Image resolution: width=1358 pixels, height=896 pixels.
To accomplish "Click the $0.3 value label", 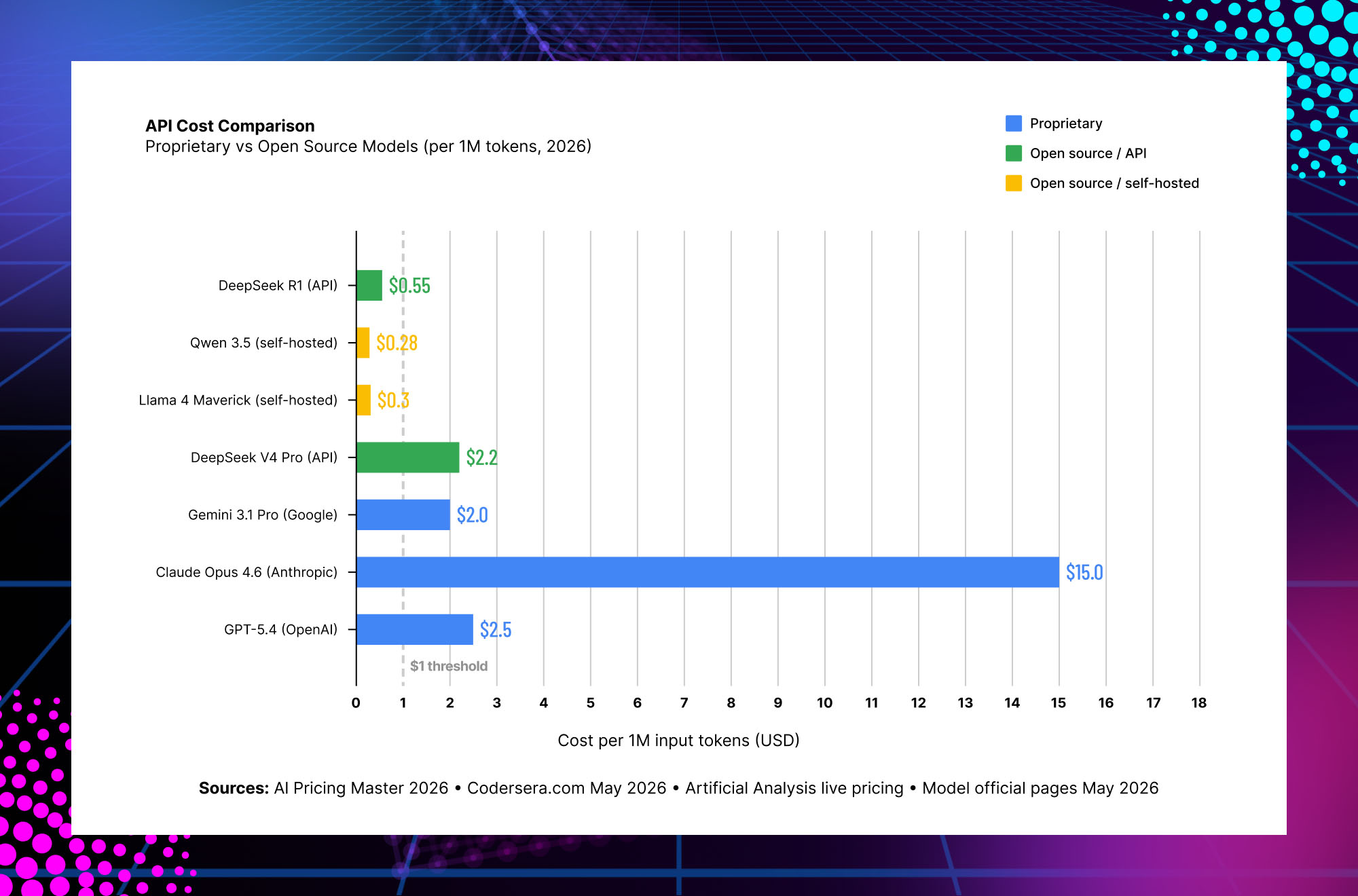I will coord(393,400).
